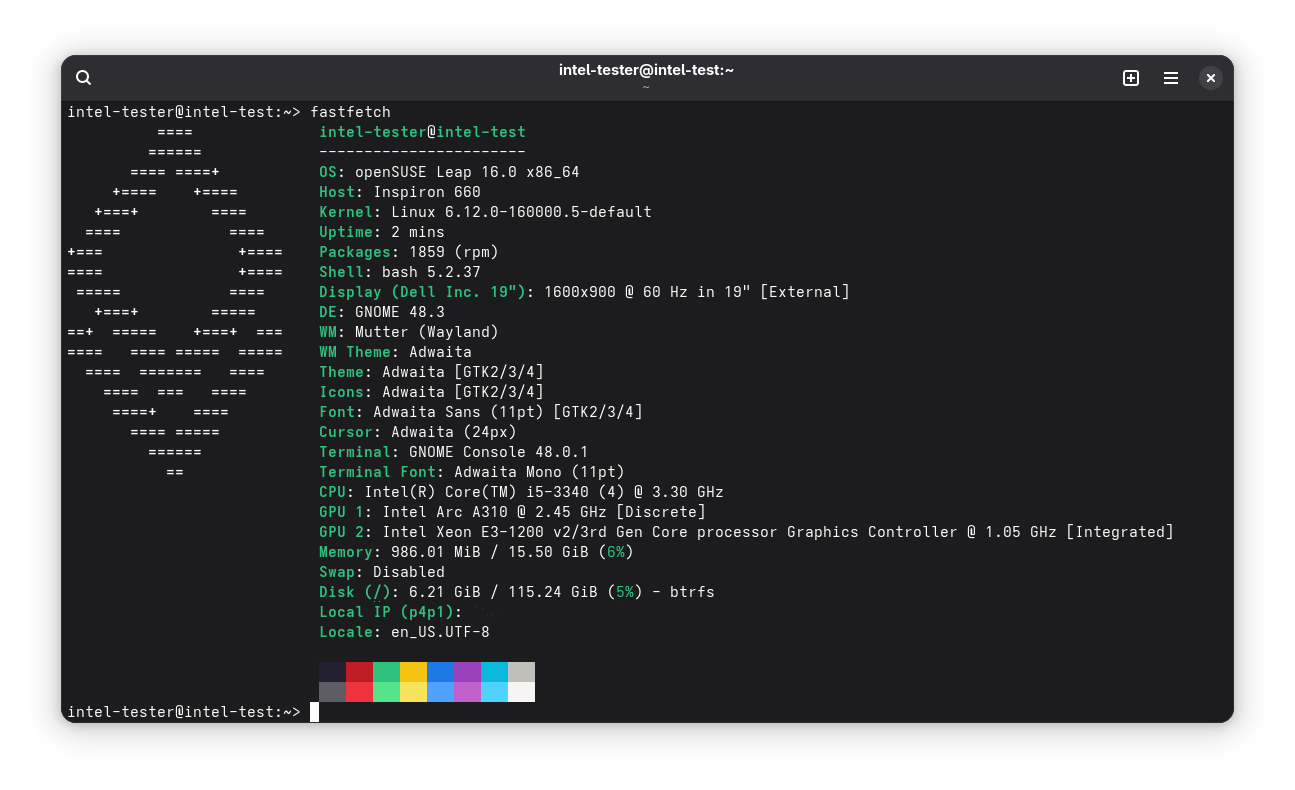This screenshot has height=790, width=1295.
Task: Click the Intel Core i5-3340 CPU line
Action: pos(521,492)
